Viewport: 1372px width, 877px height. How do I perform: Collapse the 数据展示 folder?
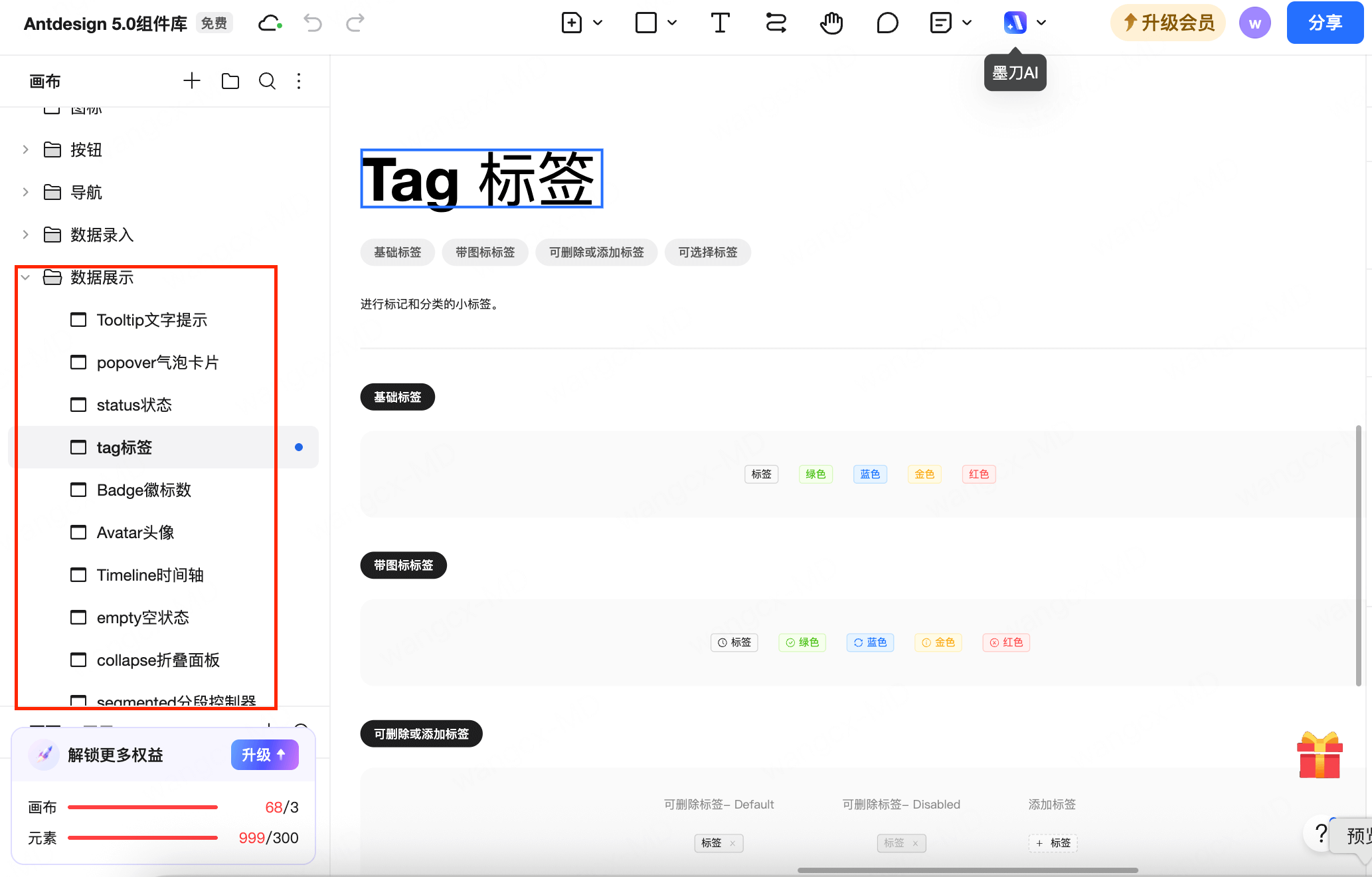[x=25, y=277]
